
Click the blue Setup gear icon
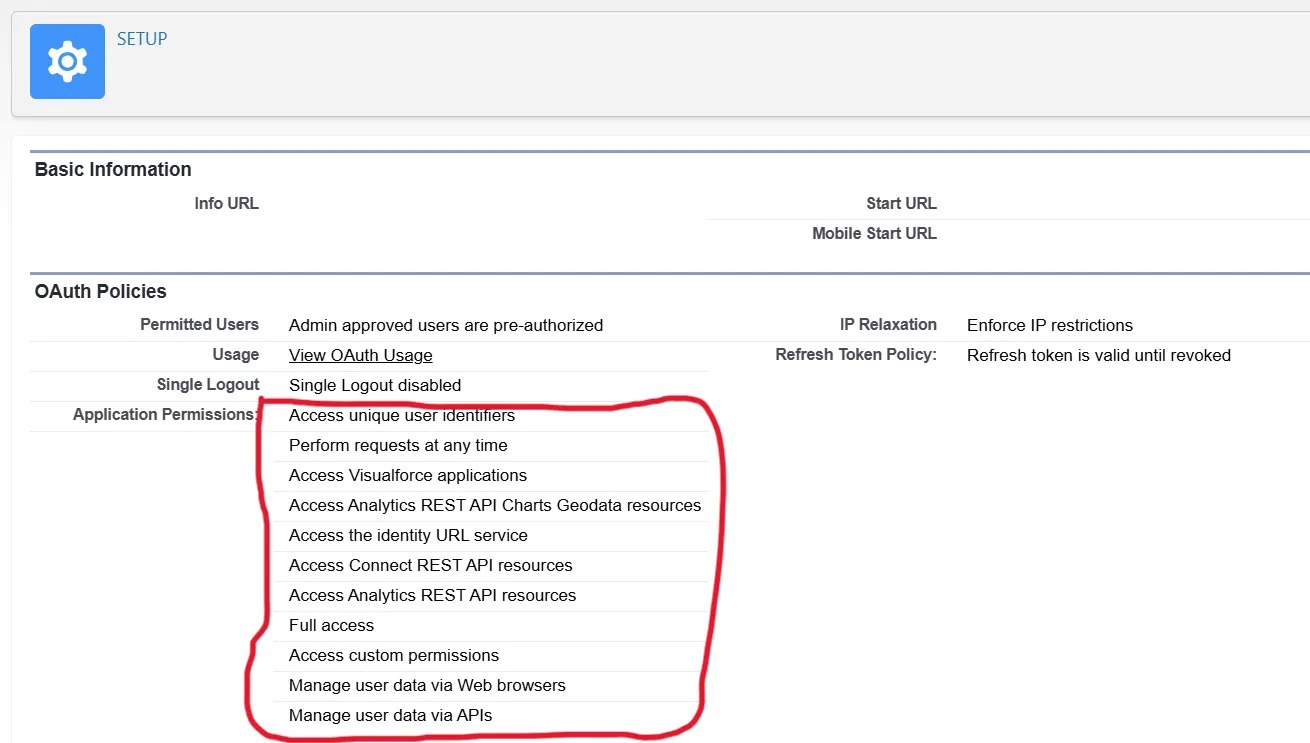(66, 61)
